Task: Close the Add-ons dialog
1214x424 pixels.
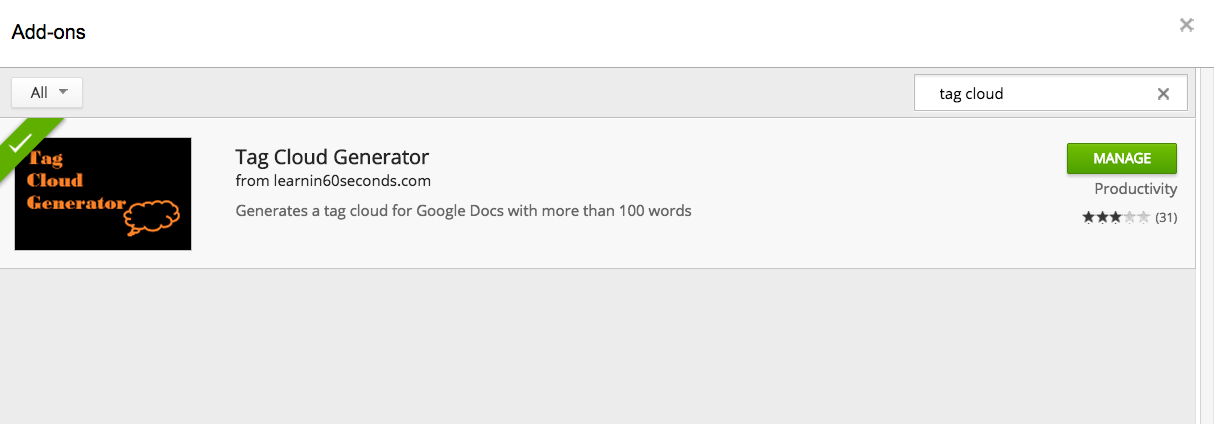Action: coord(1186,25)
